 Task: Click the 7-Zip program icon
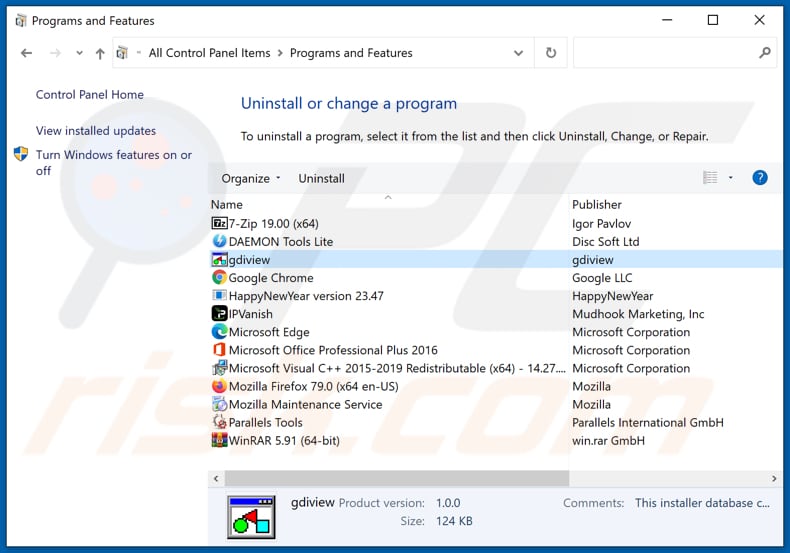[x=219, y=223]
